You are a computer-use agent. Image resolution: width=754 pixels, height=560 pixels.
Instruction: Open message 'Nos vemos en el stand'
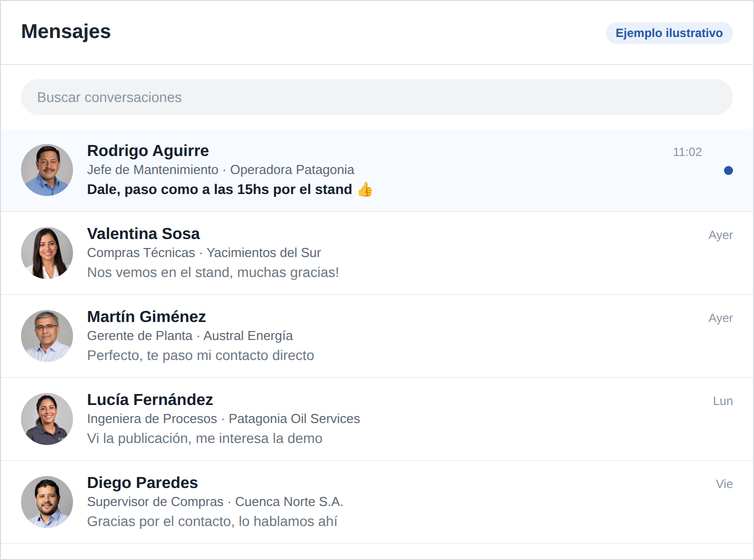[x=213, y=273]
